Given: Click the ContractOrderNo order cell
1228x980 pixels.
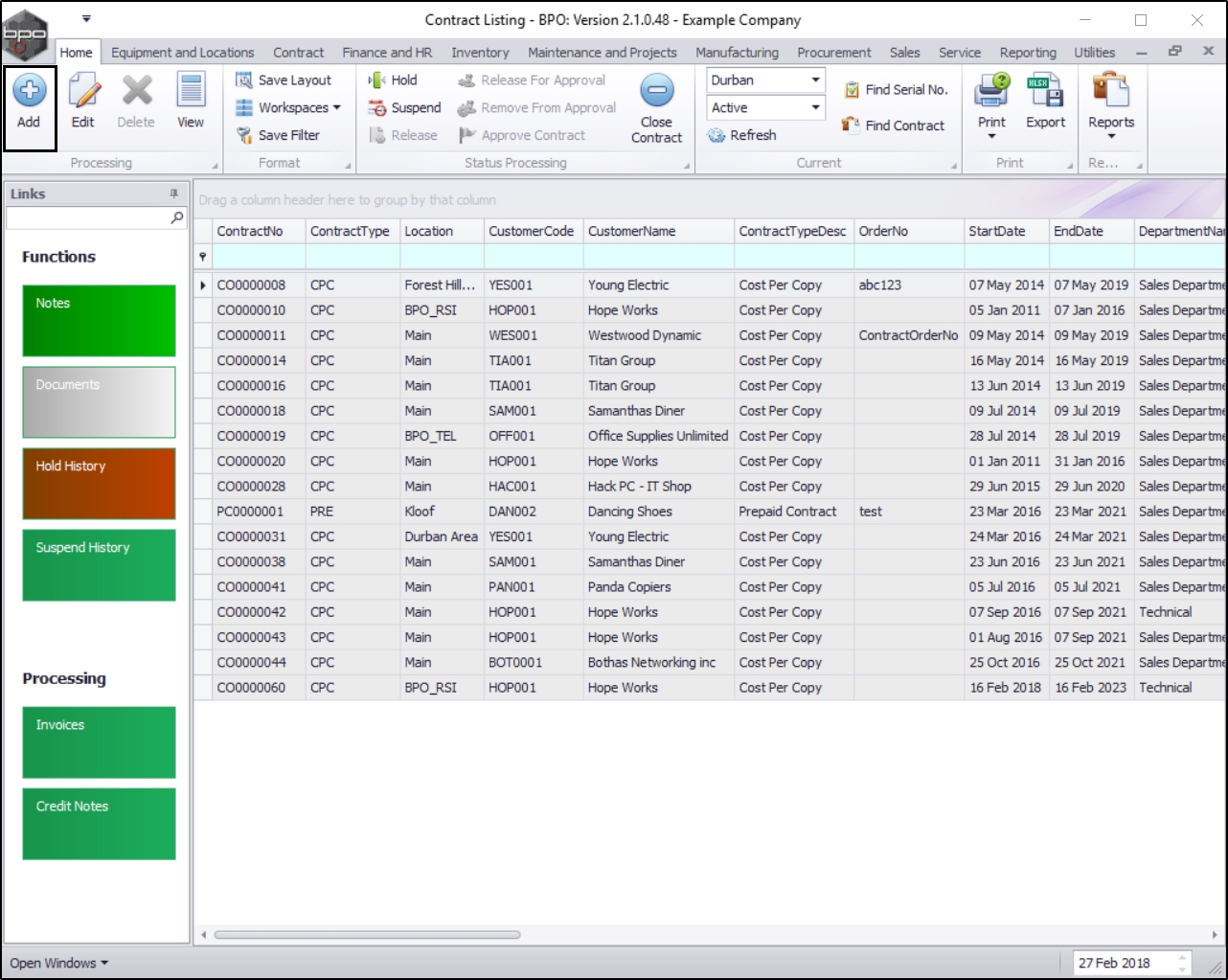Looking at the screenshot, I should point(909,335).
